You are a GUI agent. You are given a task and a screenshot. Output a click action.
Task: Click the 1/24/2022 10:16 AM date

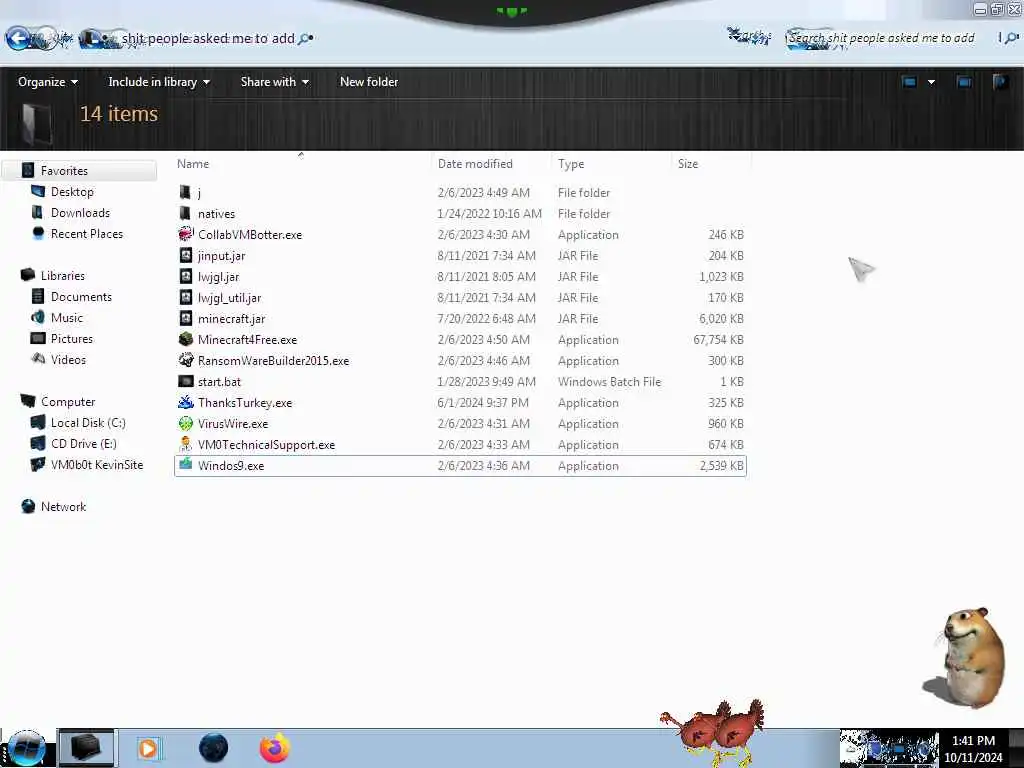point(490,214)
